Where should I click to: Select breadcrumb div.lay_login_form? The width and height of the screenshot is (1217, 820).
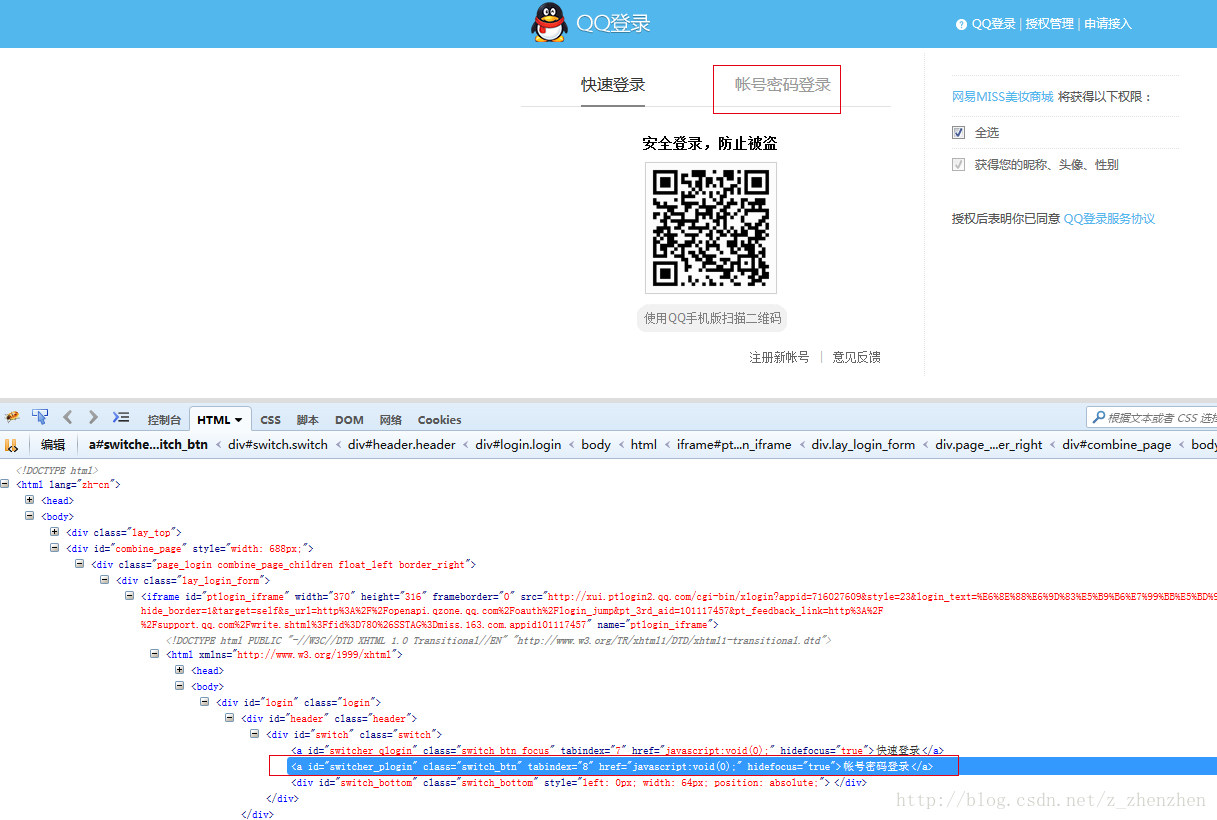(x=863, y=445)
